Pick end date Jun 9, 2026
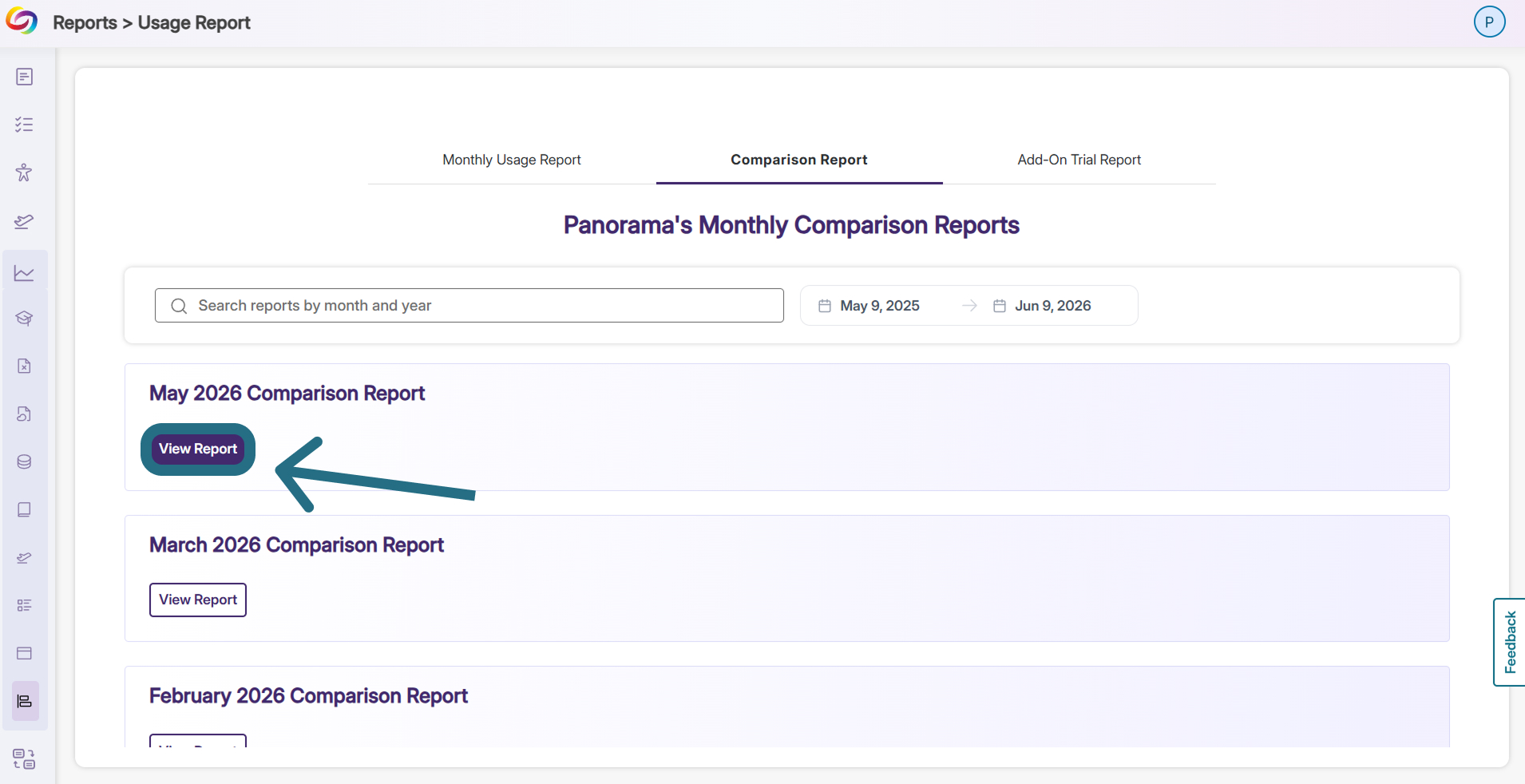The width and height of the screenshot is (1525, 784). (x=1052, y=306)
